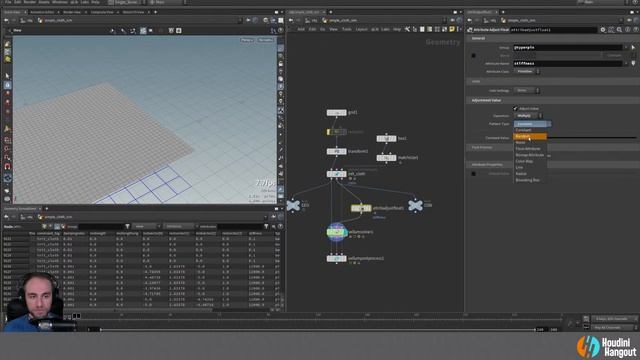Select the attribadjustfloat1 node
640x360 pixels.
click(x=361, y=208)
